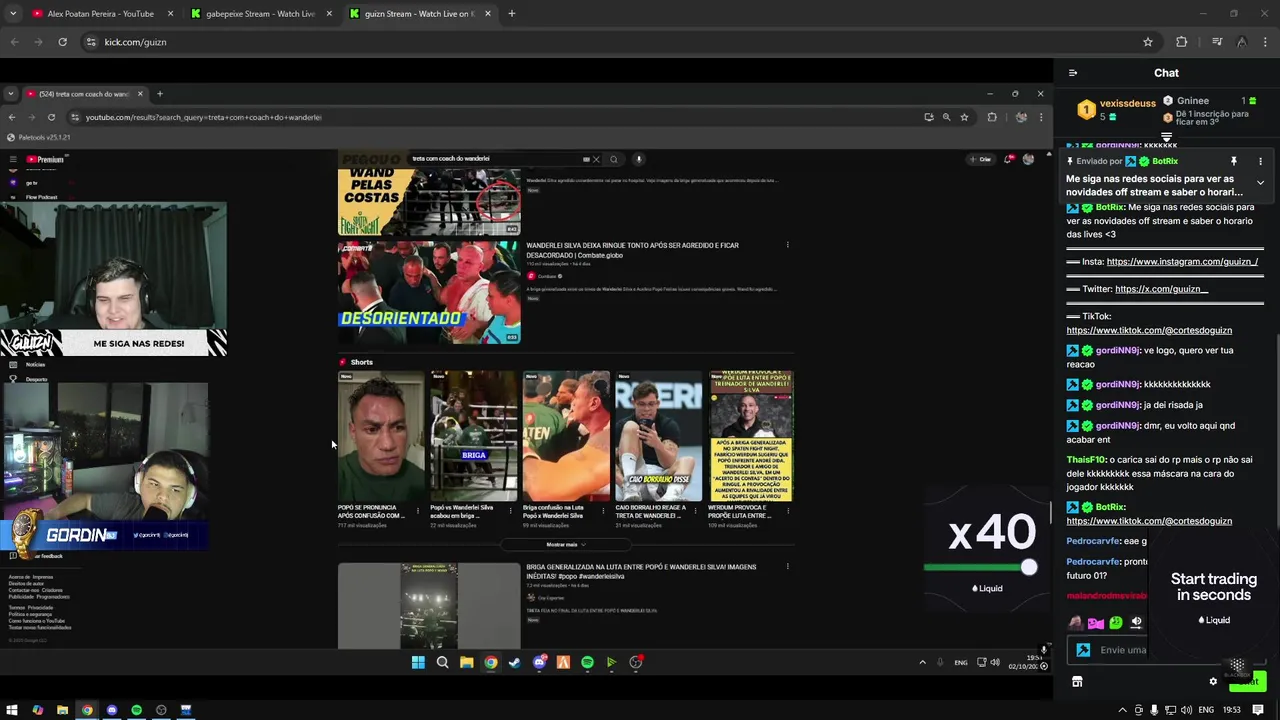Click the green Chat send button
Screen dimensions: 1280x720
(1248, 682)
